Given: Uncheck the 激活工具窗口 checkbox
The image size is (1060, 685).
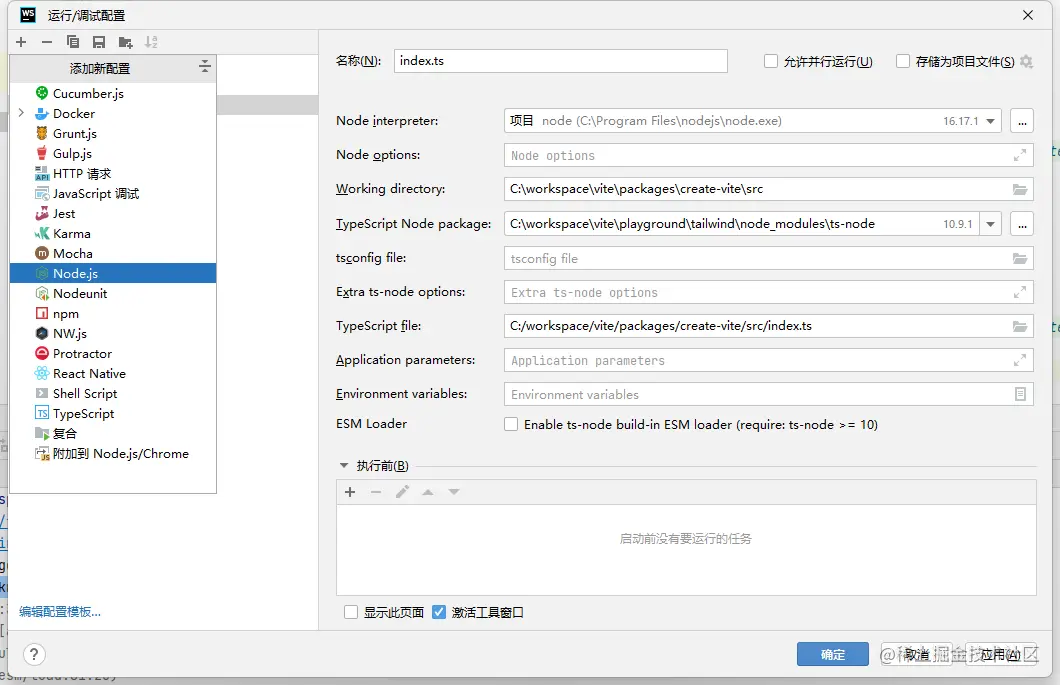Looking at the screenshot, I should click(x=439, y=612).
